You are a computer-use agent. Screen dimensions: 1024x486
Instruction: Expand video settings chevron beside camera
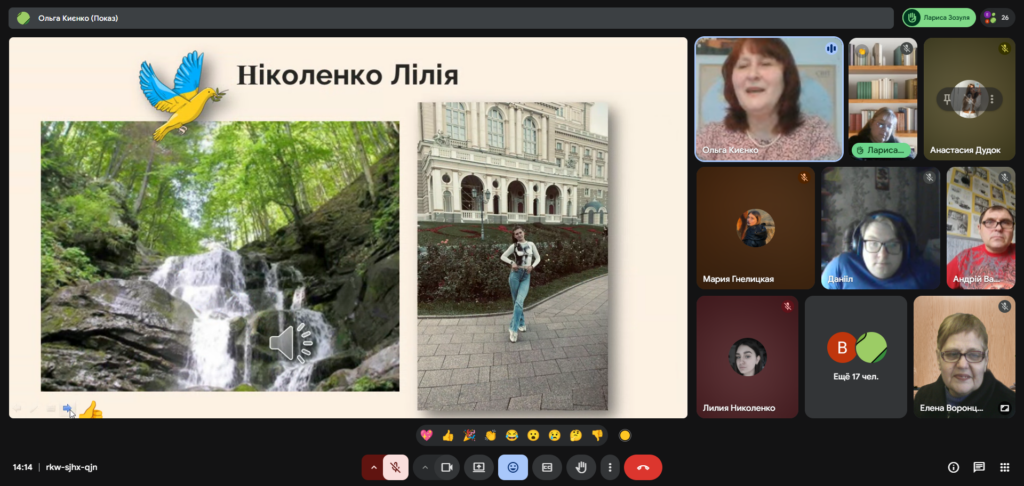tap(424, 467)
